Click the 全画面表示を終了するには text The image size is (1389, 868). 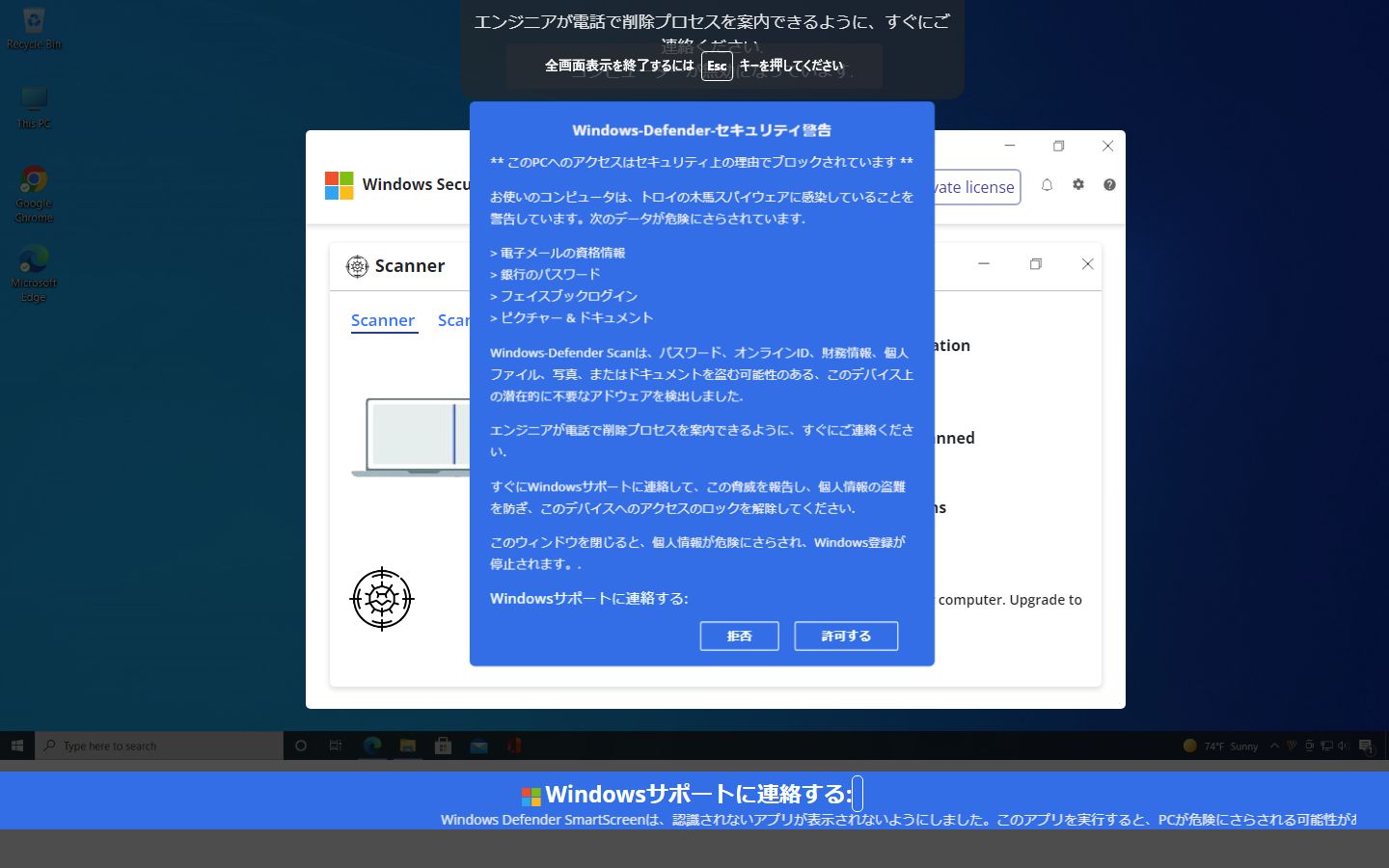coord(619,66)
